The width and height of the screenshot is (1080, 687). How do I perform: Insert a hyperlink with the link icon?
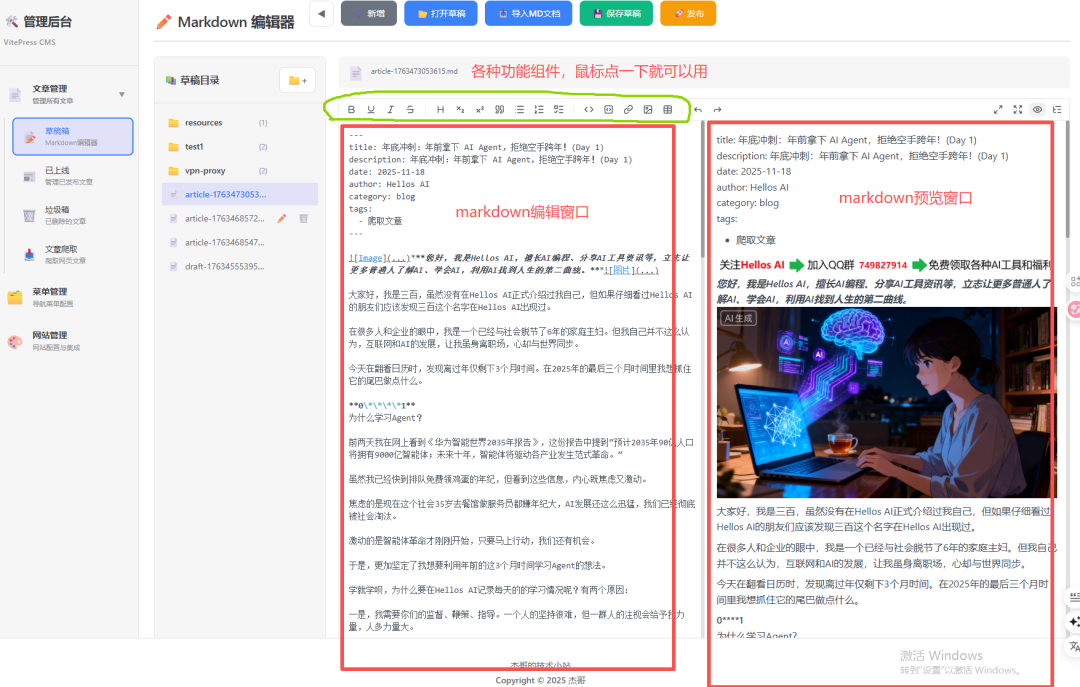[628, 110]
